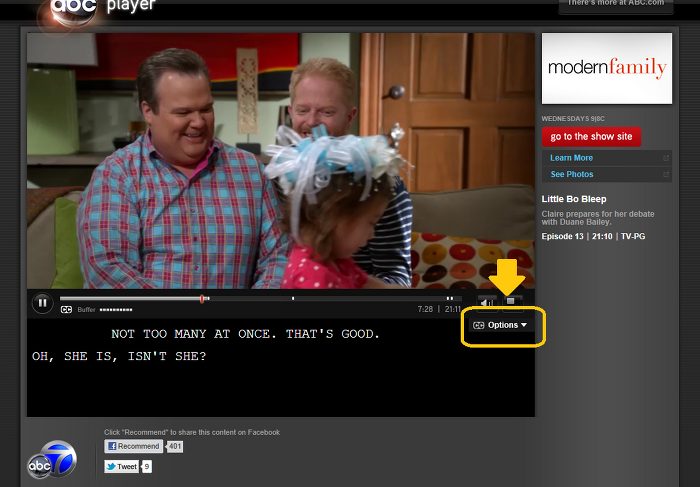Click the Claire prepares for her debate description

click(x=598, y=218)
